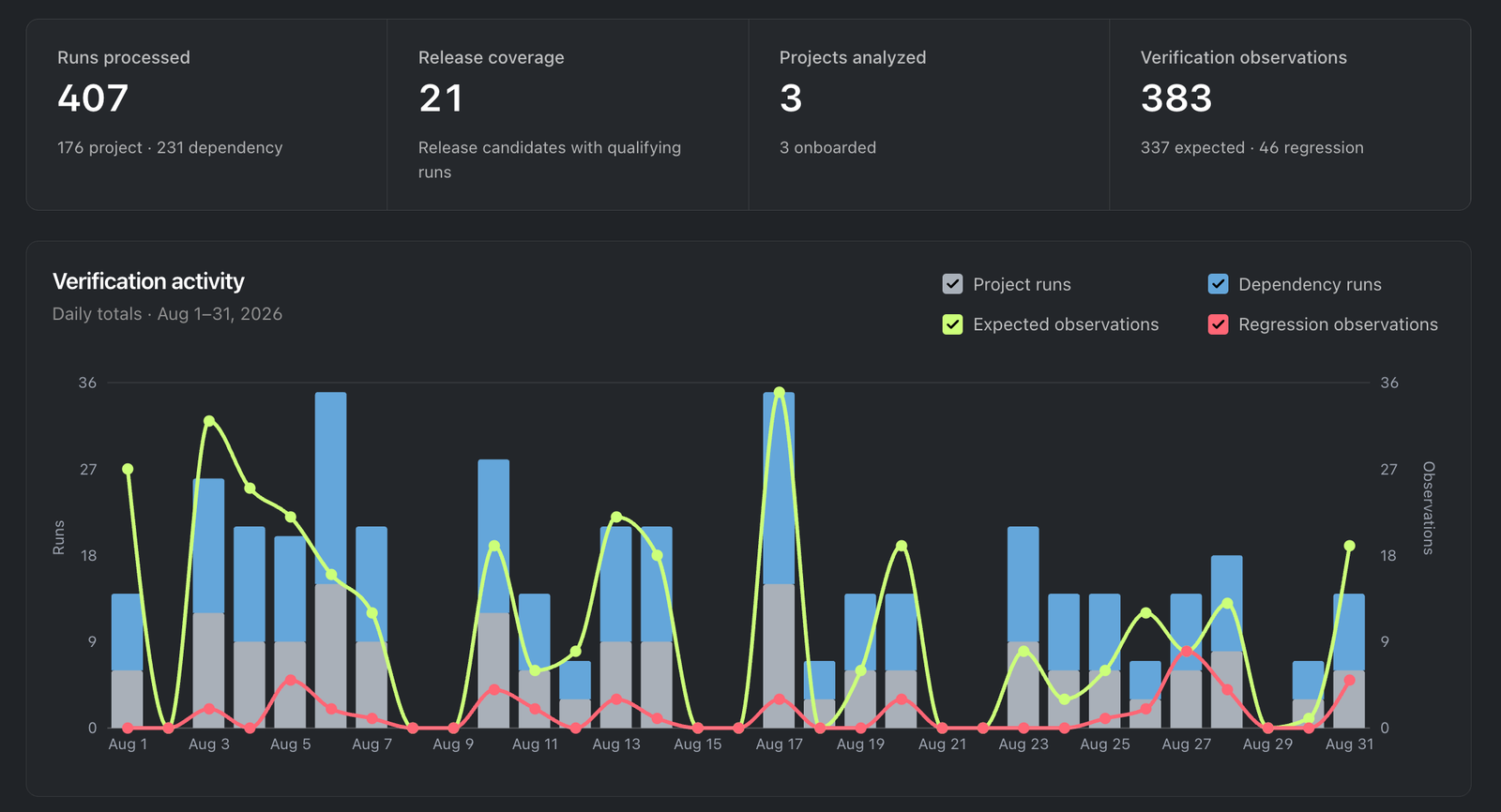Click the Aug 14 project runs bar

[657, 684]
